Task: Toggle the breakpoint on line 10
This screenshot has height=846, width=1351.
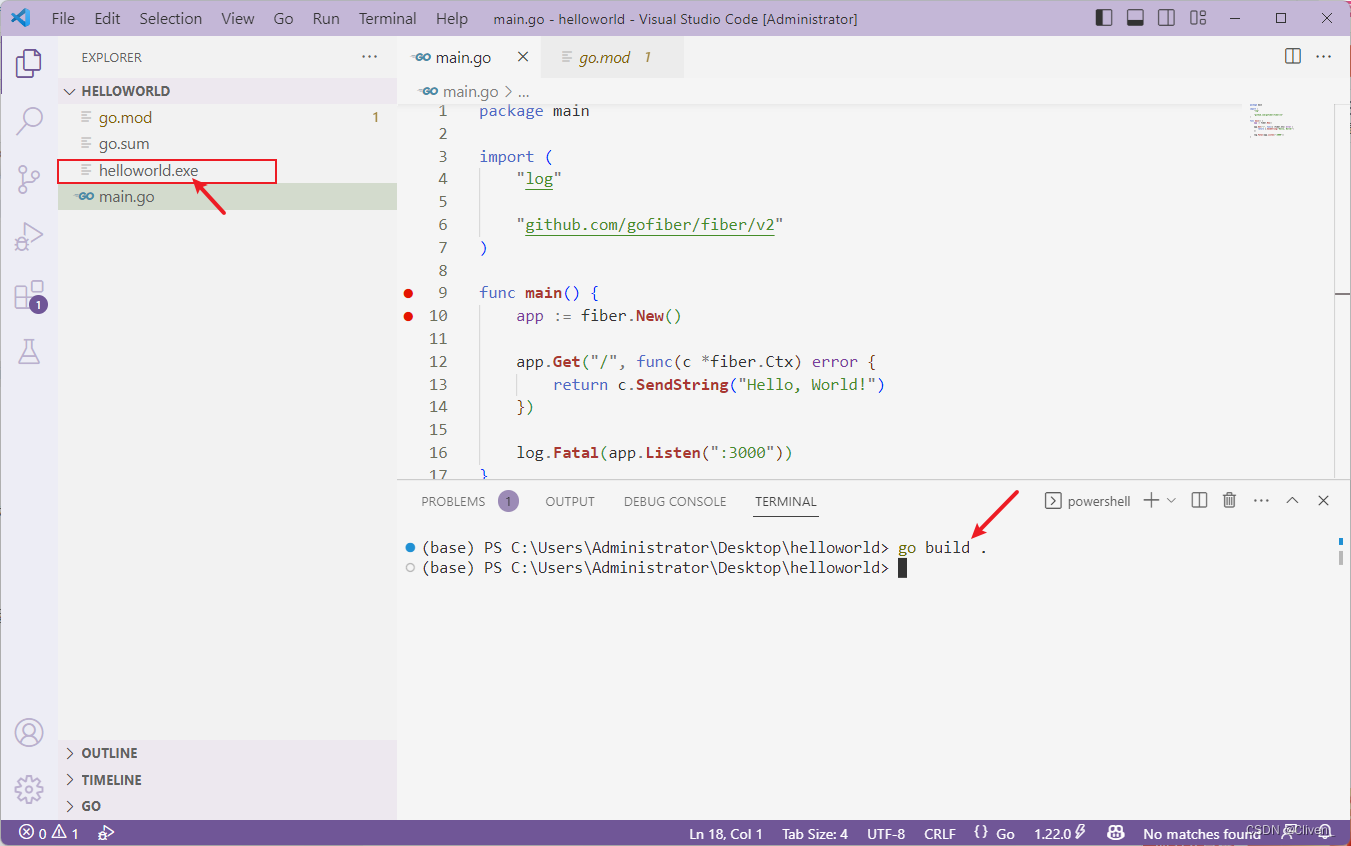Action: pyautogui.click(x=408, y=316)
